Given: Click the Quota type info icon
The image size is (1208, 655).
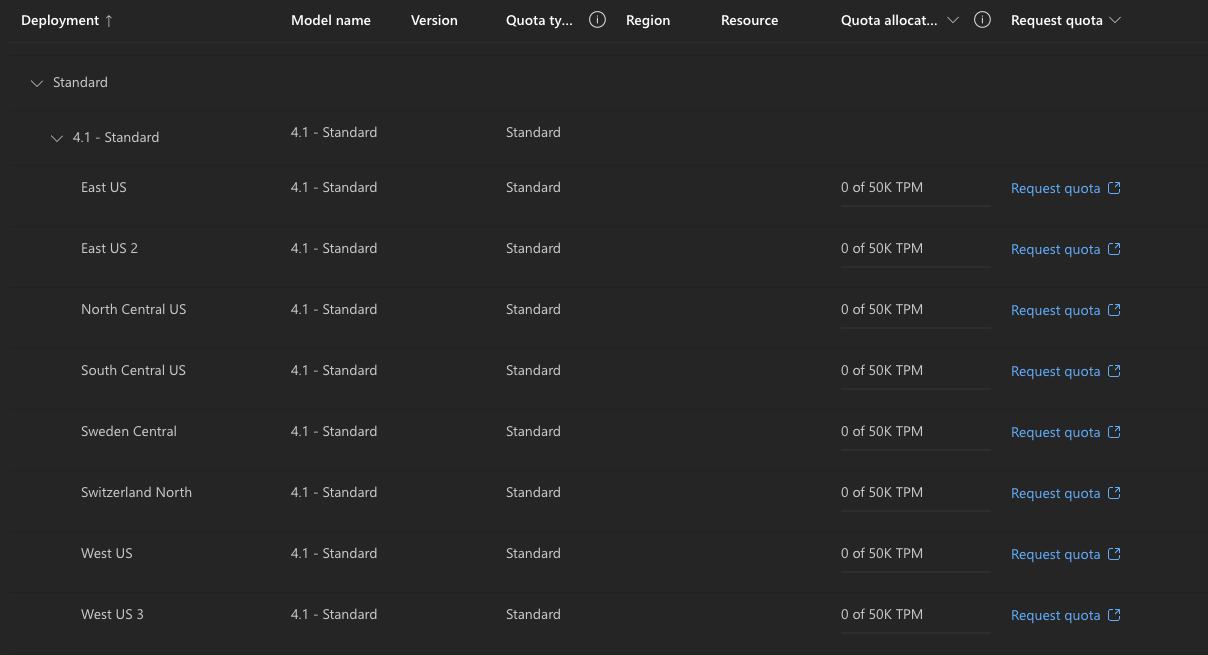Looking at the screenshot, I should (598, 20).
